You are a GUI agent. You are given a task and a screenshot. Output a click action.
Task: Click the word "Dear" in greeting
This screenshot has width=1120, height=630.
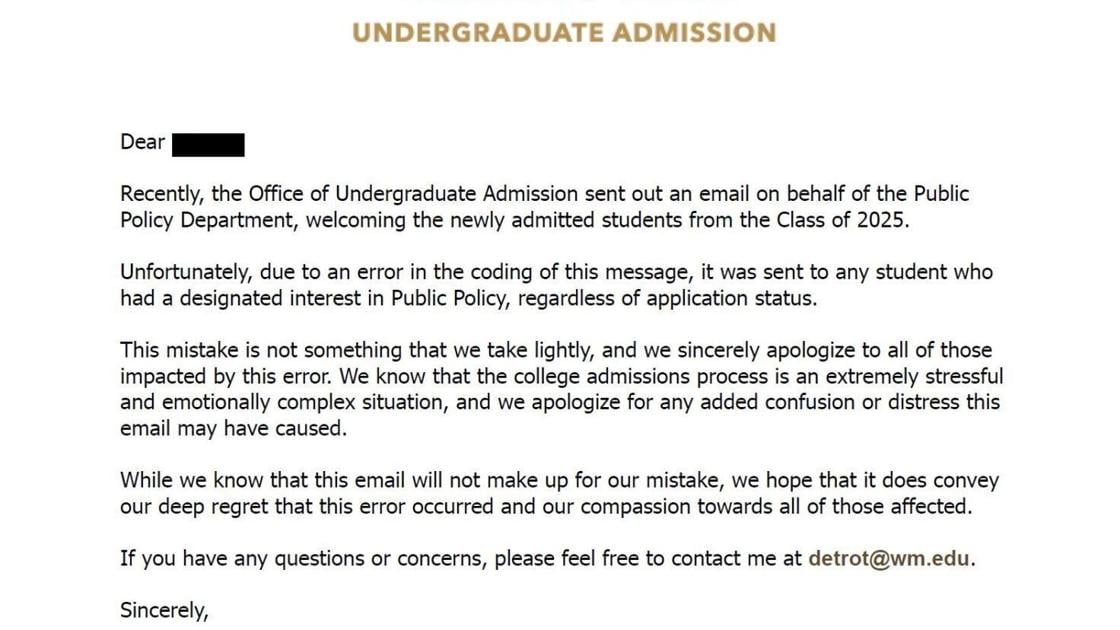[x=142, y=142]
